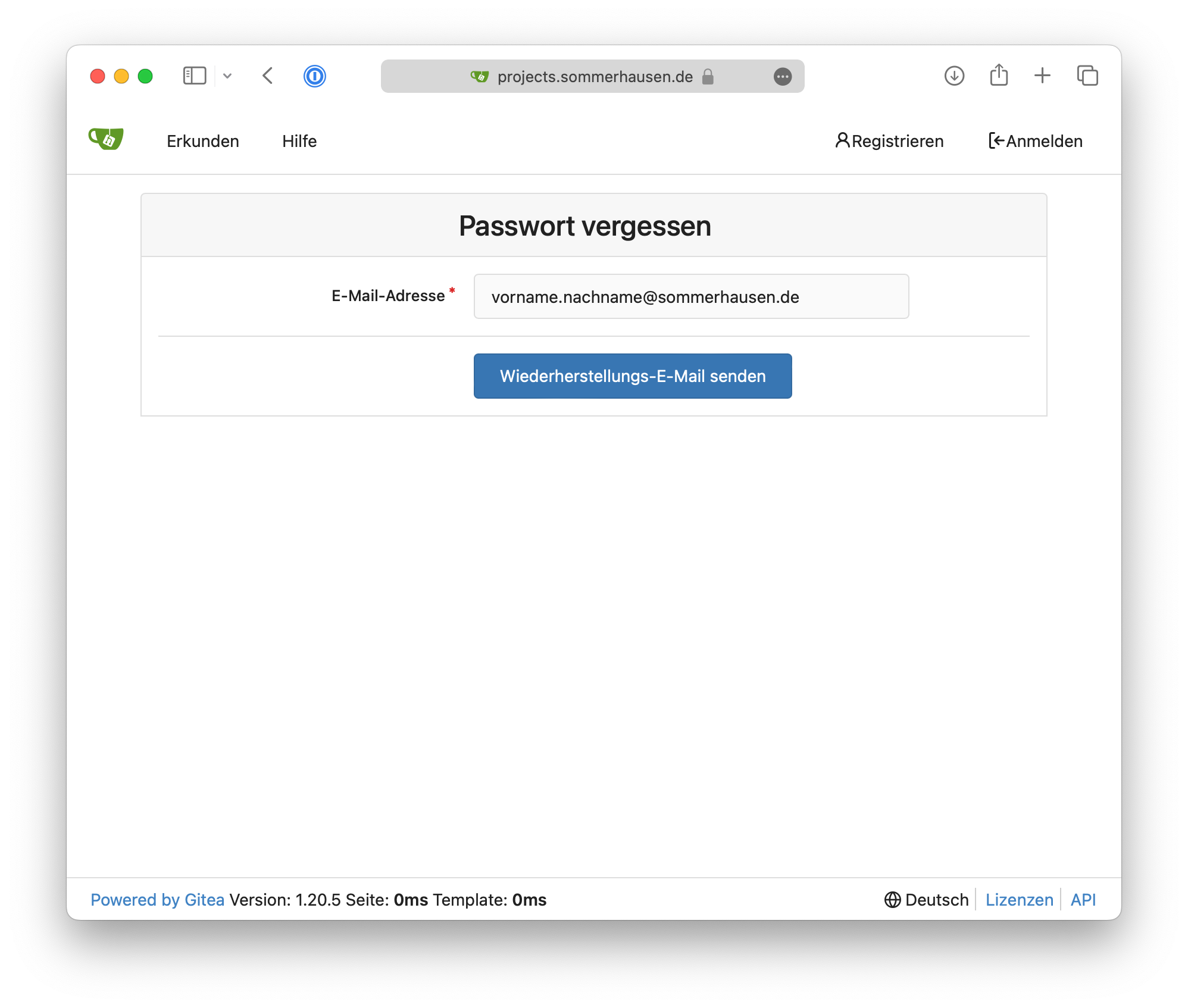Open the Hilfe menu item

click(299, 141)
